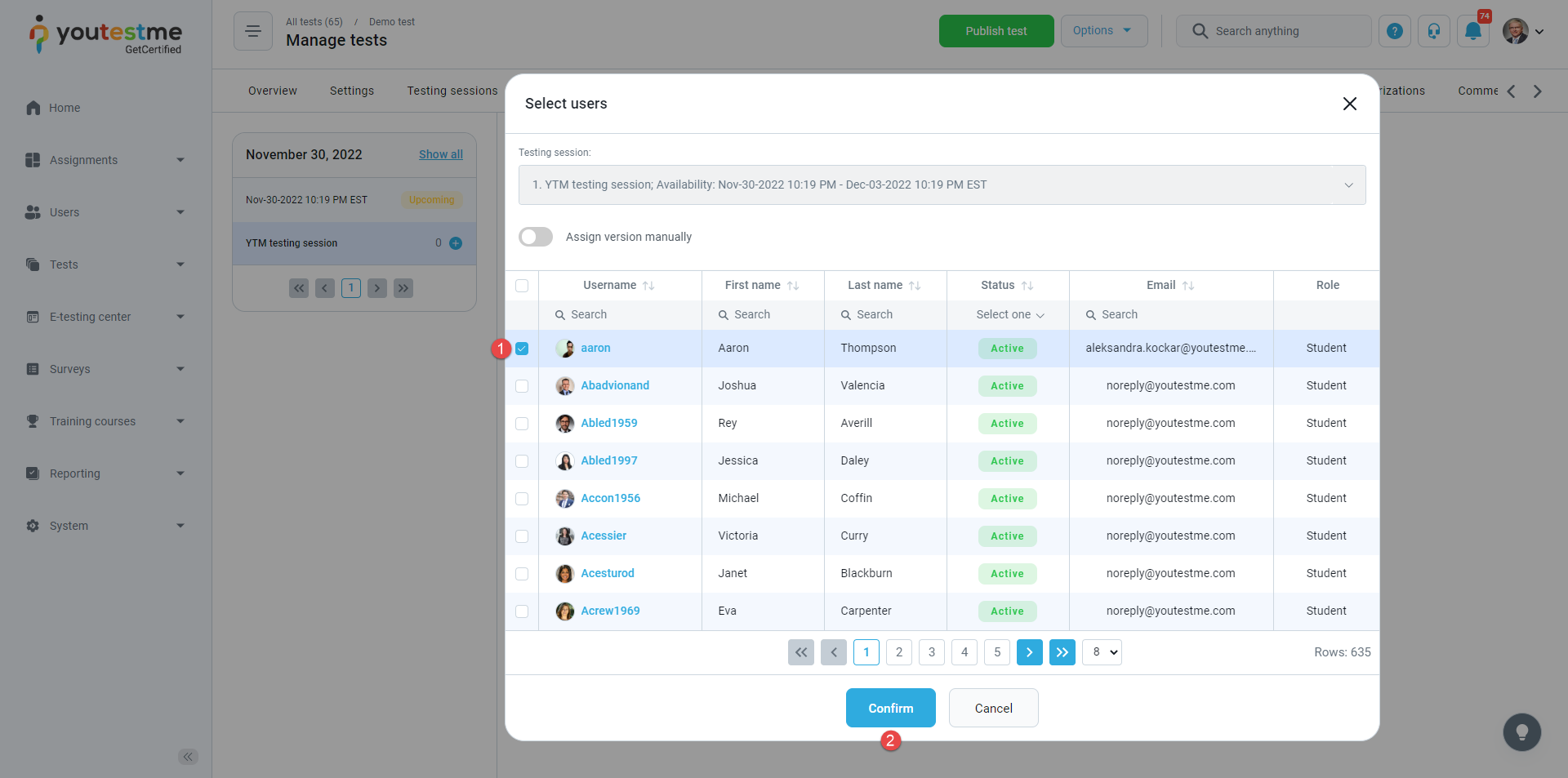Click the E-testing center sidebar icon
Image resolution: width=1568 pixels, height=778 pixels.
click(33, 317)
